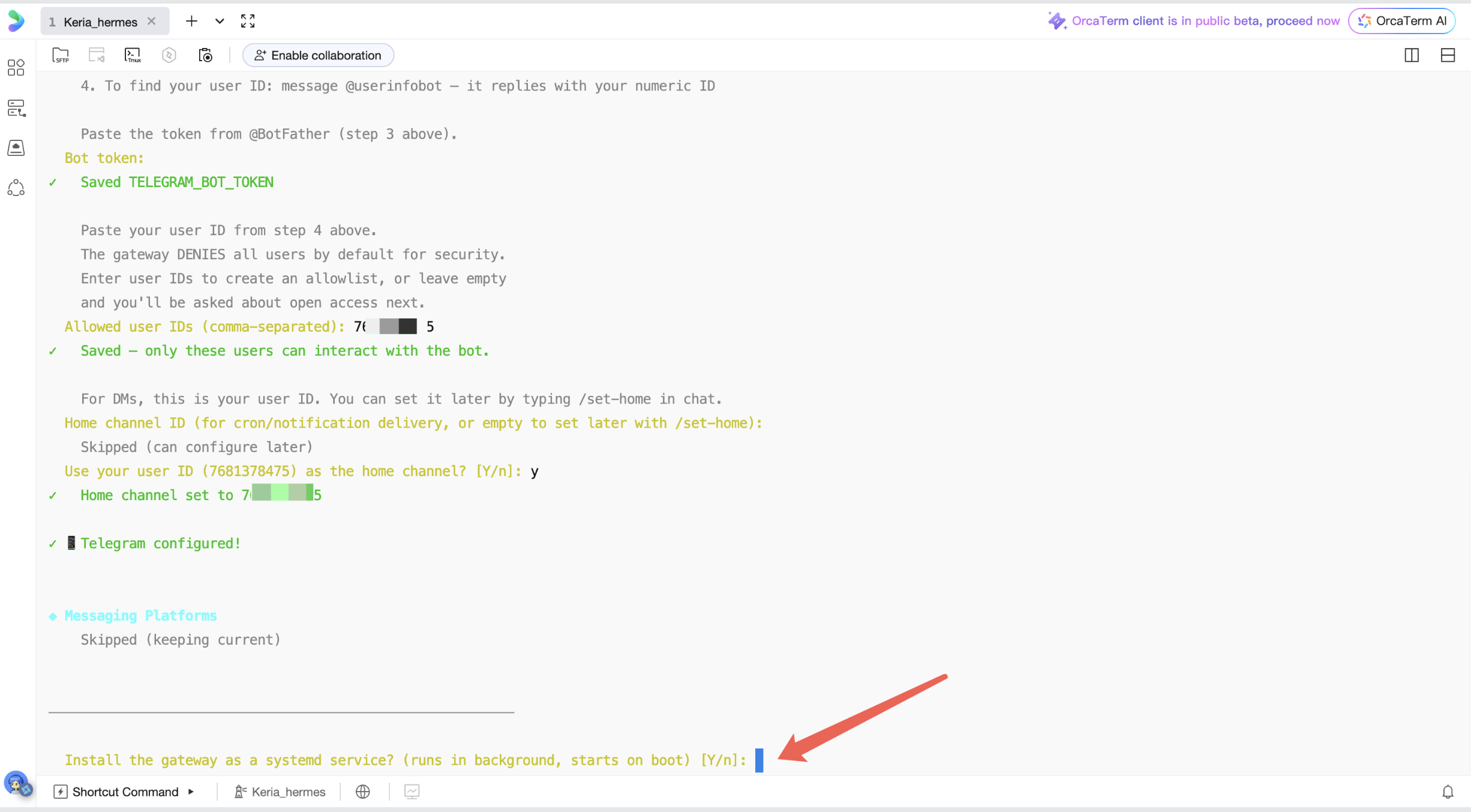The width and height of the screenshot is (1471, 812).
Task: Click the globe network icon in status bar
Action: pos(363,792)
